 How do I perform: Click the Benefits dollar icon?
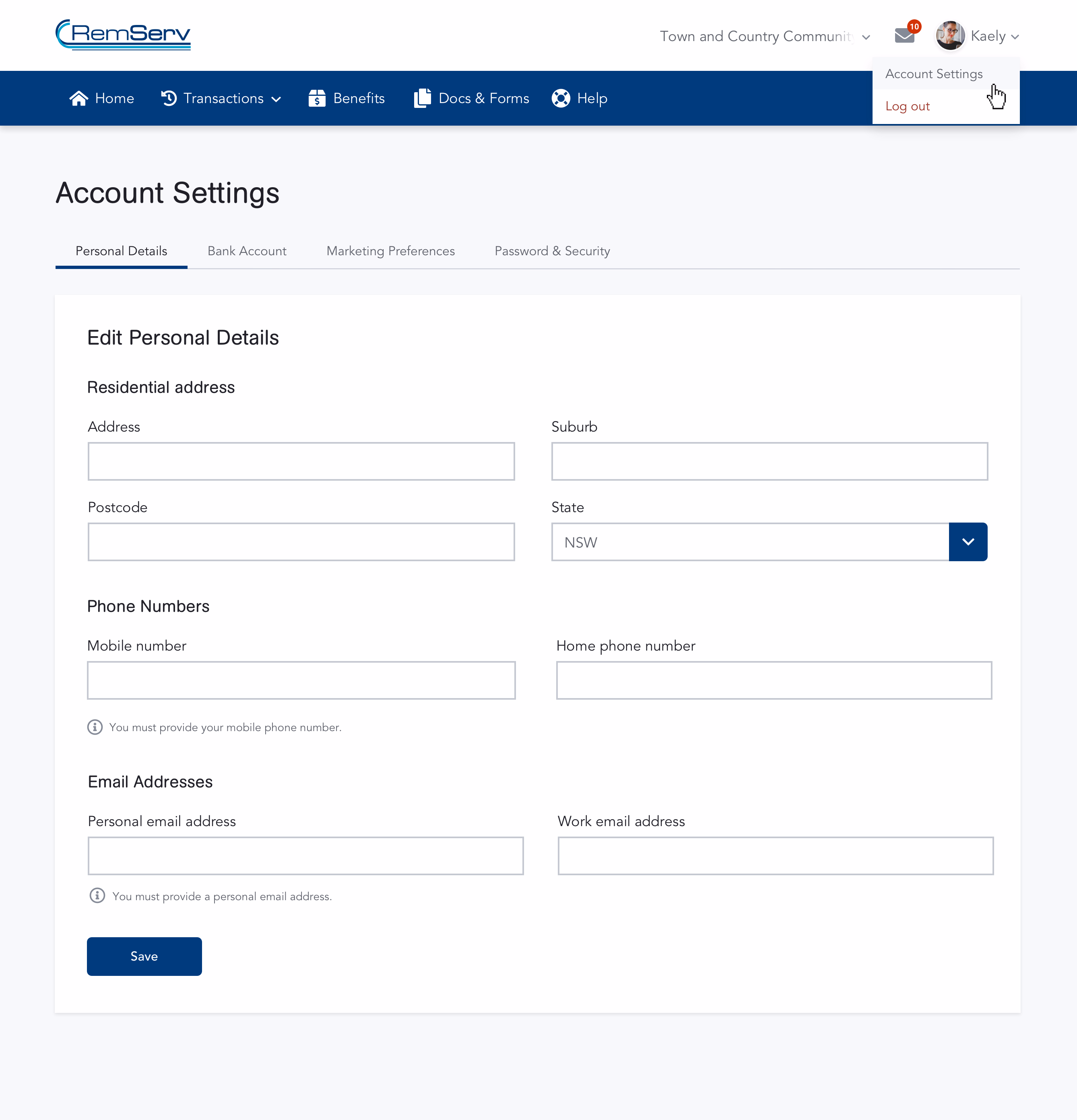(x=318, y=98)
